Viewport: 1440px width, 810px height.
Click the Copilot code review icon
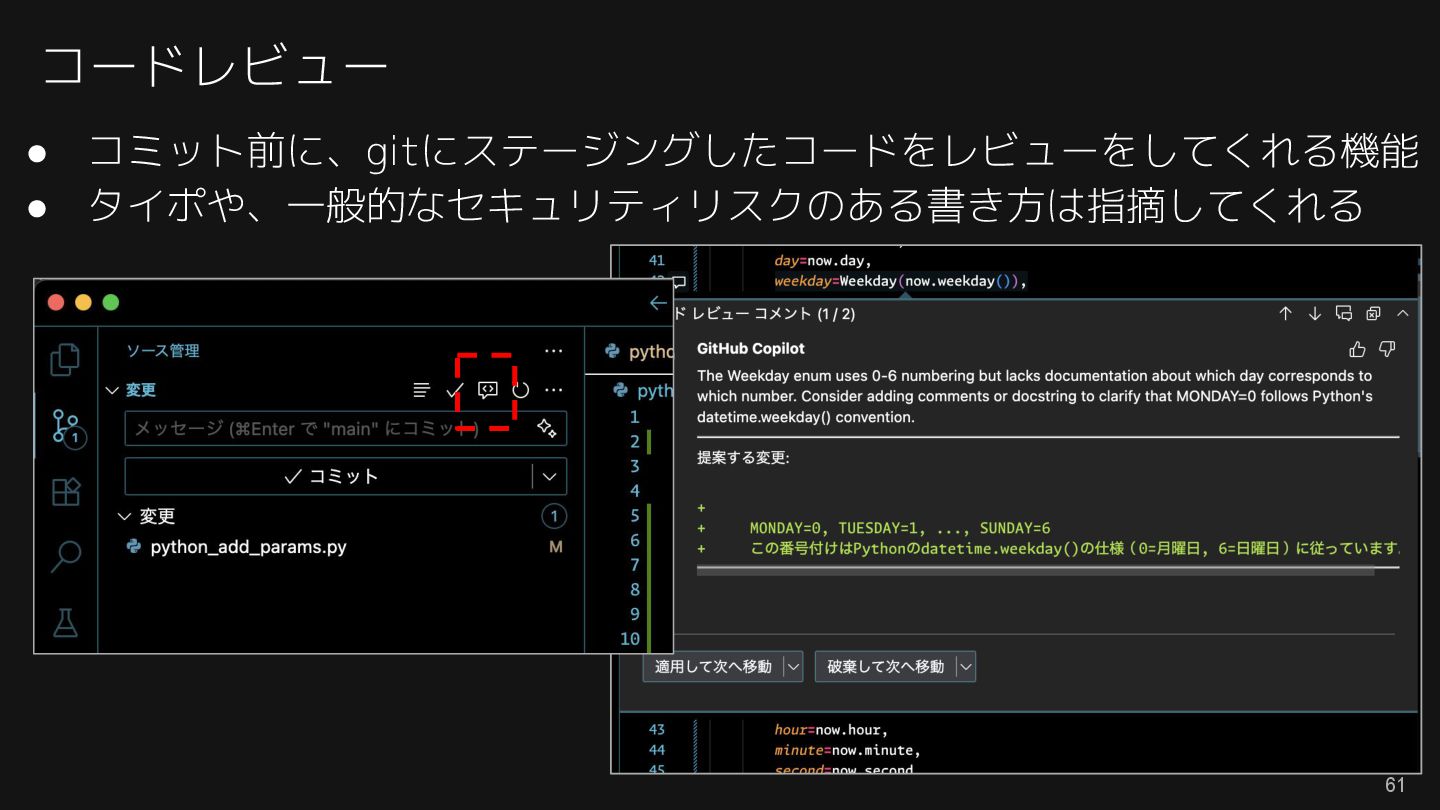coord(487,390)
